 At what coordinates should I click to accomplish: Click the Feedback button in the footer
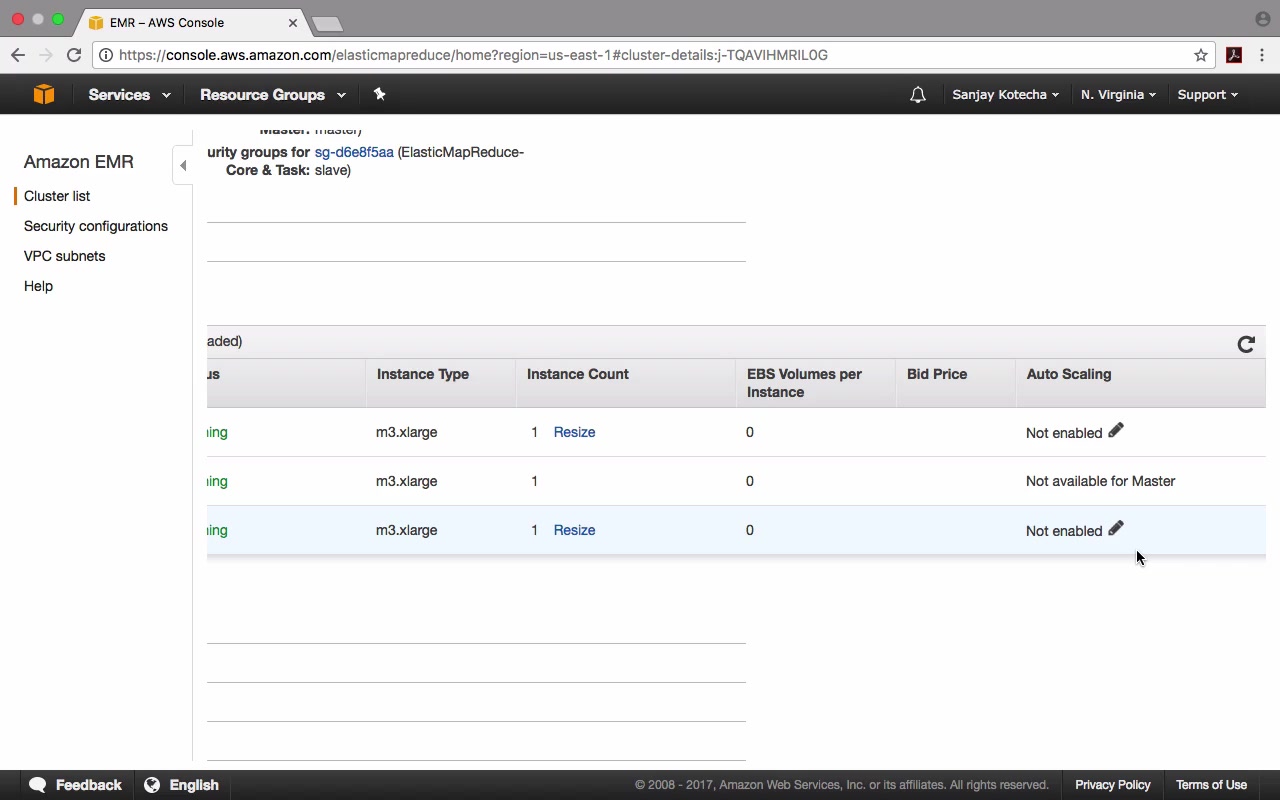pos(76,785)
